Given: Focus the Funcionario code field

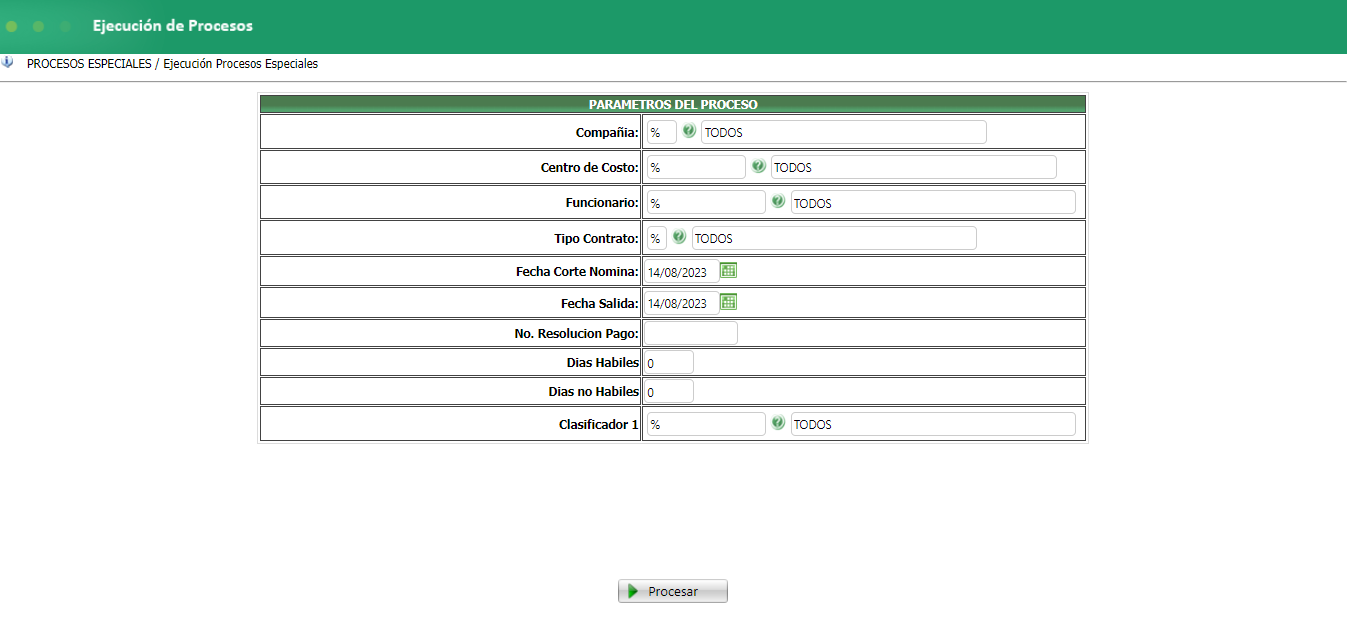Looking at the screenshot, I should (706, 202).
